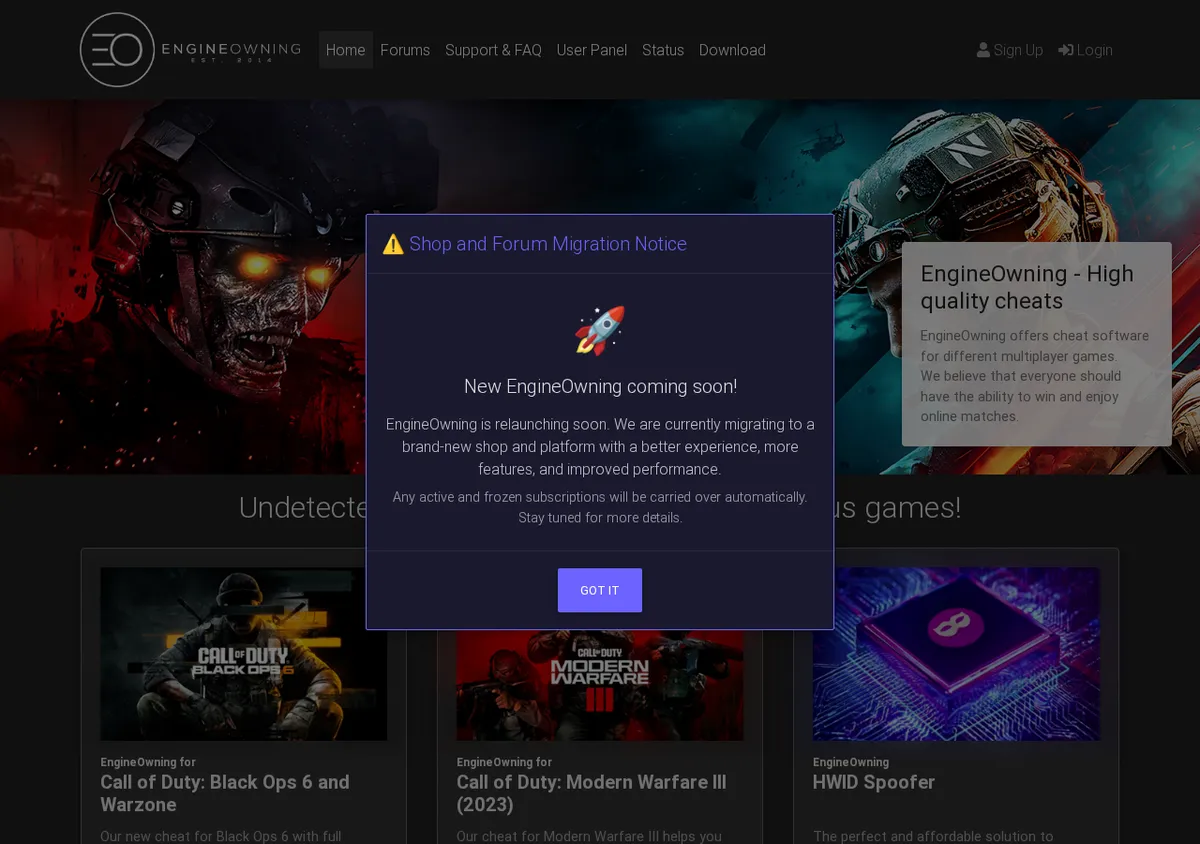Open the User Panel link
Screen dimensions: 1200x844
592,50
